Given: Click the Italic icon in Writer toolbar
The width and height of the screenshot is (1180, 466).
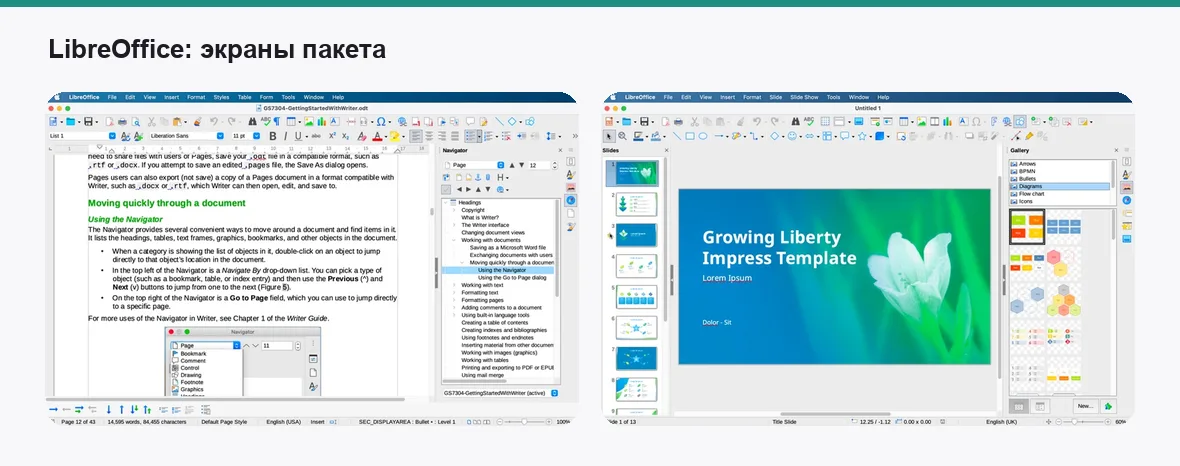Looking at the screenshot, I should 285,136.
